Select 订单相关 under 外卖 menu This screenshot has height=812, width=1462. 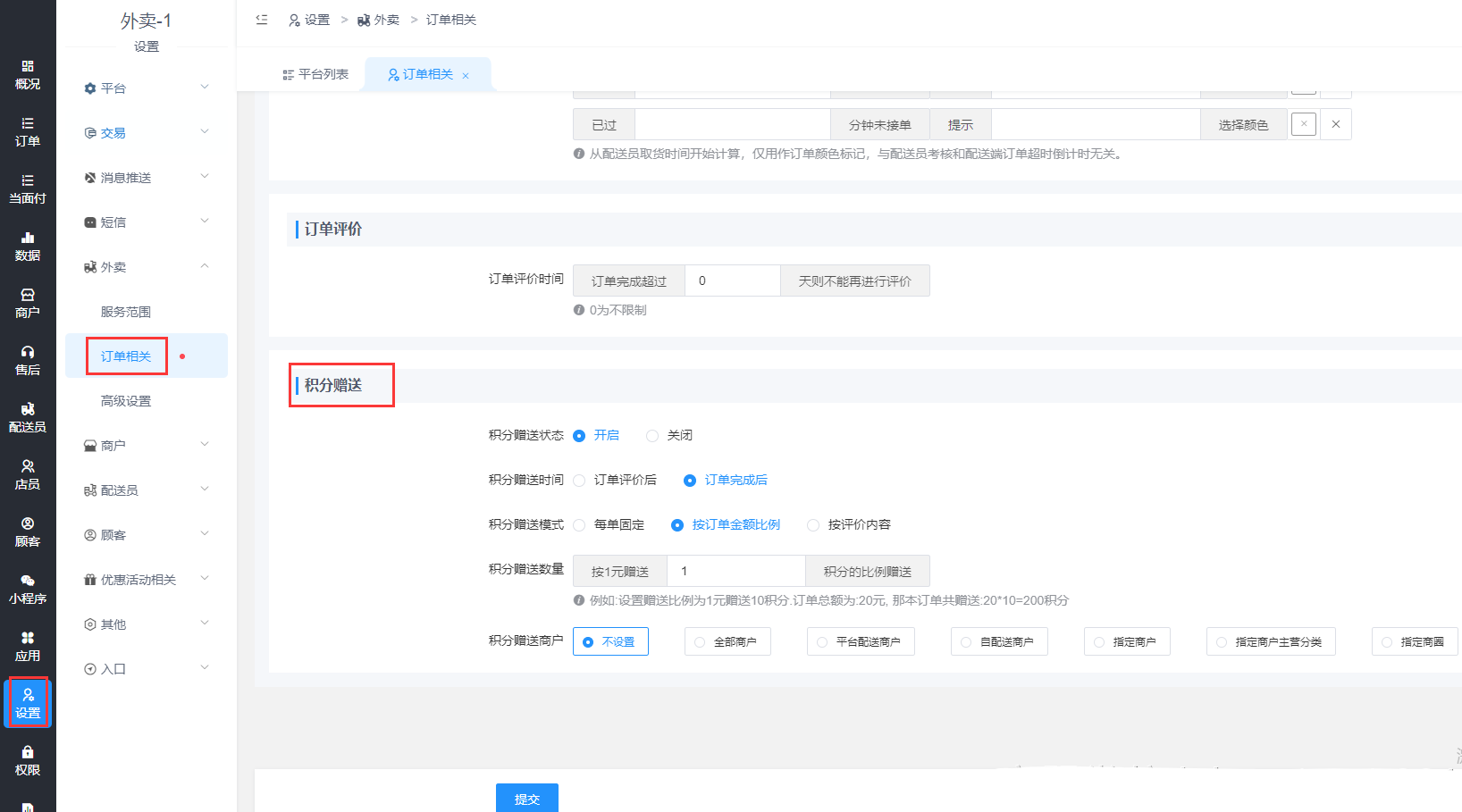147,356
